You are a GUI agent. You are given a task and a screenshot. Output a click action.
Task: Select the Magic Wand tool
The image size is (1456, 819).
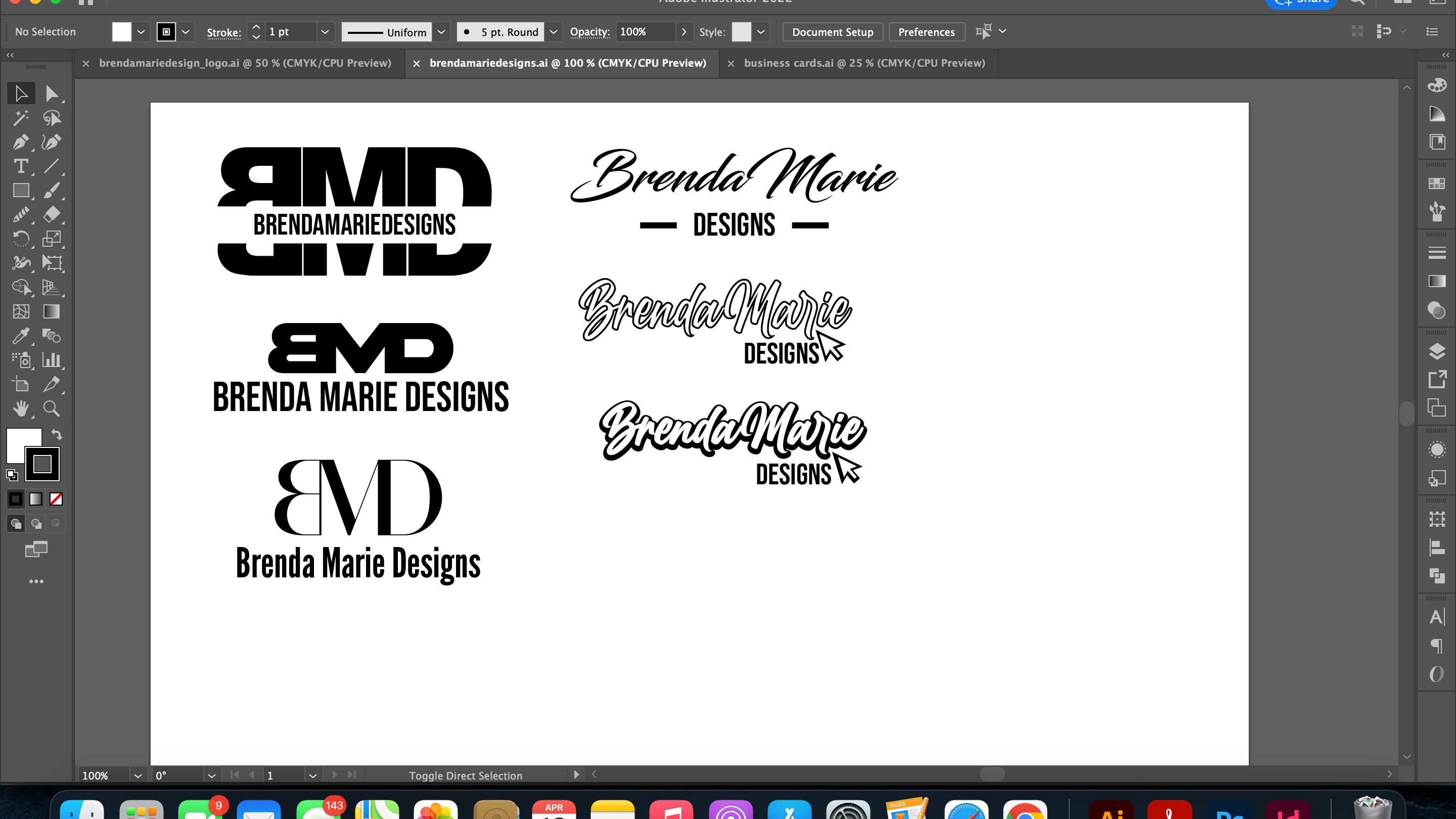point(21,118)
